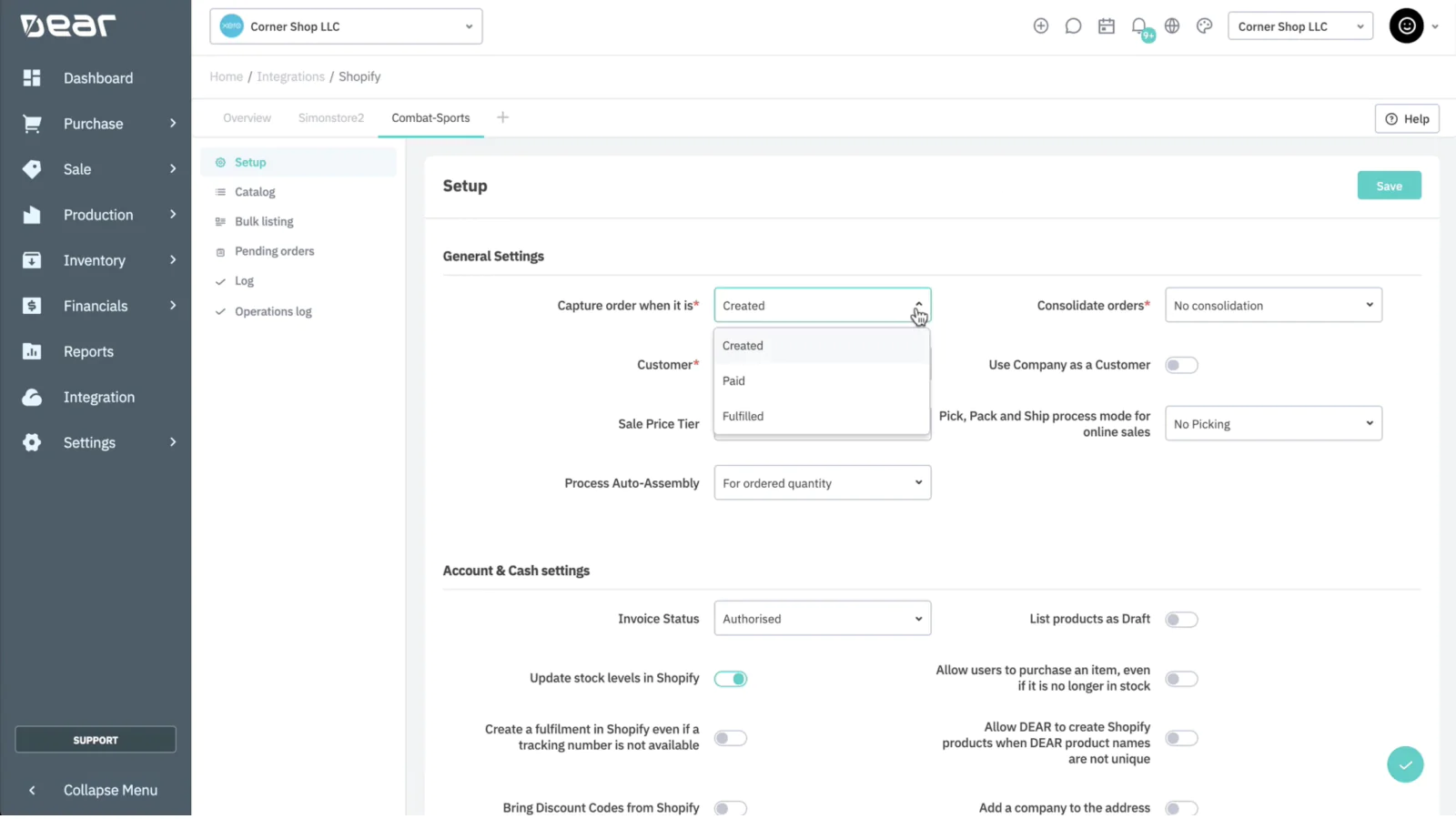Screen dimensions: 1456x819
Task: Open Pending orders in the side menu
Action: (274, 251)
